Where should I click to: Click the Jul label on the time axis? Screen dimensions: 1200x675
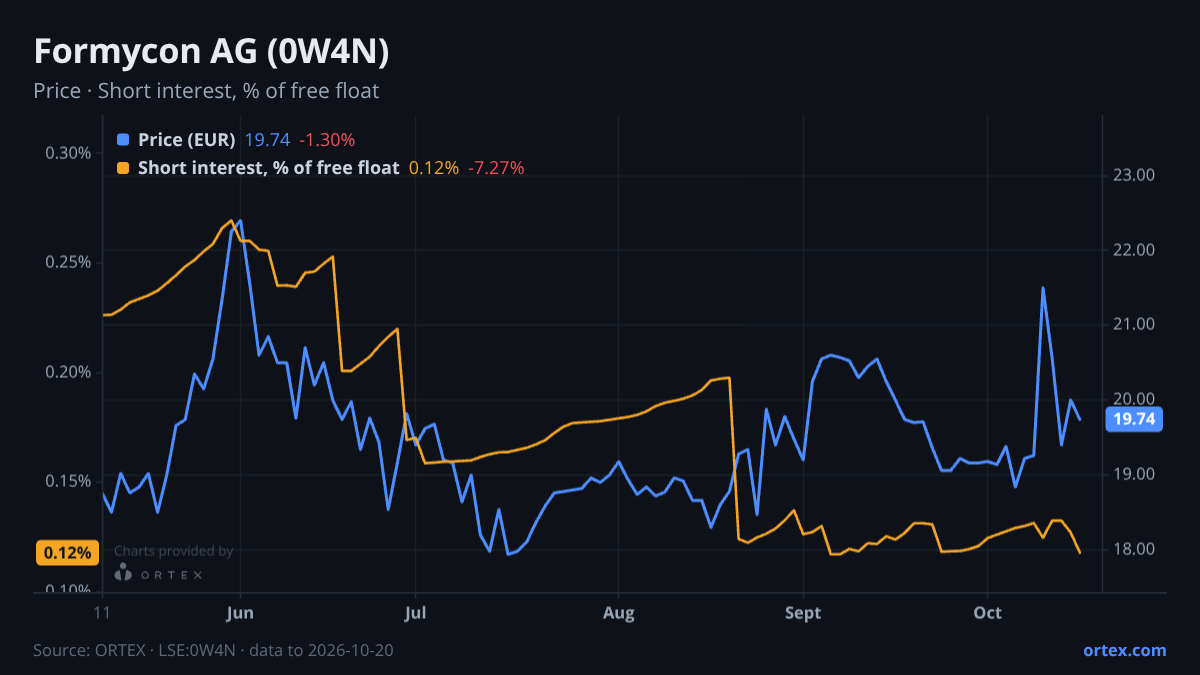pyautogui.click(x=416, y=612)
